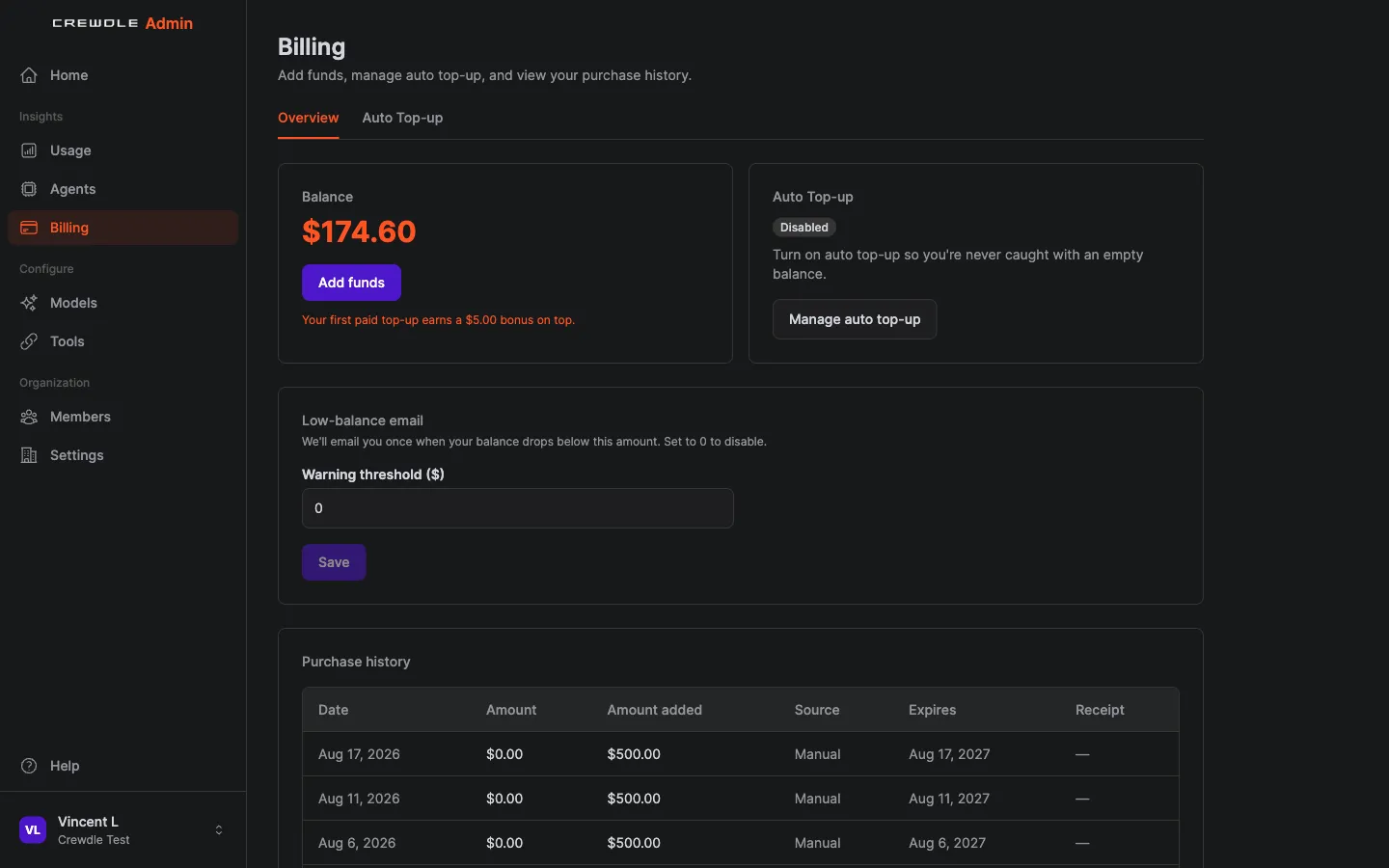The width and height of the screenshot is (1389, 868).
Task: Click the Tools link icon
Action: (29, 341)
